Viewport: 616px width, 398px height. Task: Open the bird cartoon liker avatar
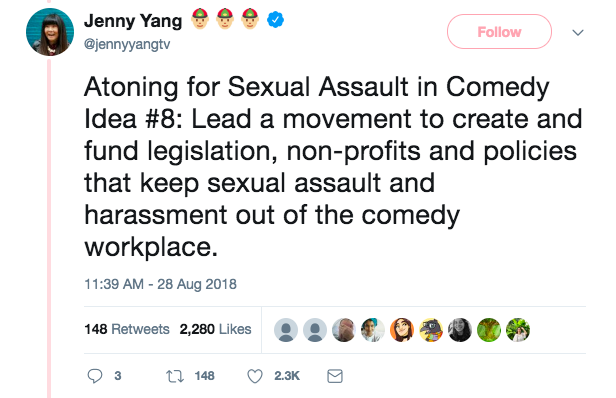click(x=431, y=330)
